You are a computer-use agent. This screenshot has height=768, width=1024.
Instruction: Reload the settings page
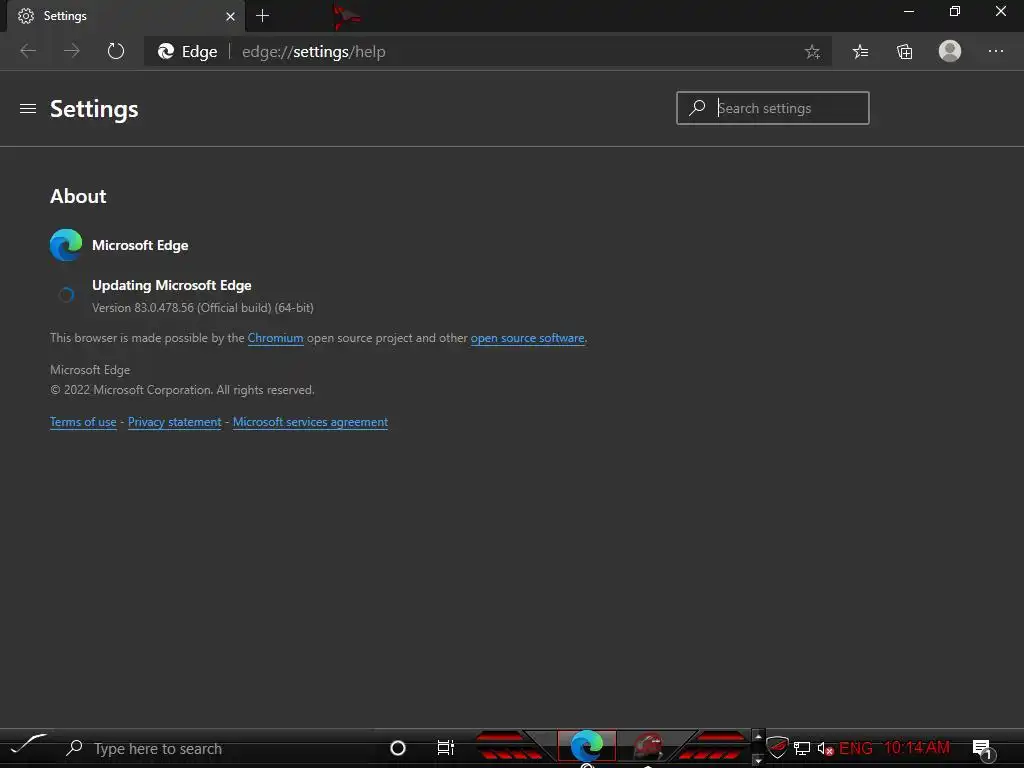116,51
